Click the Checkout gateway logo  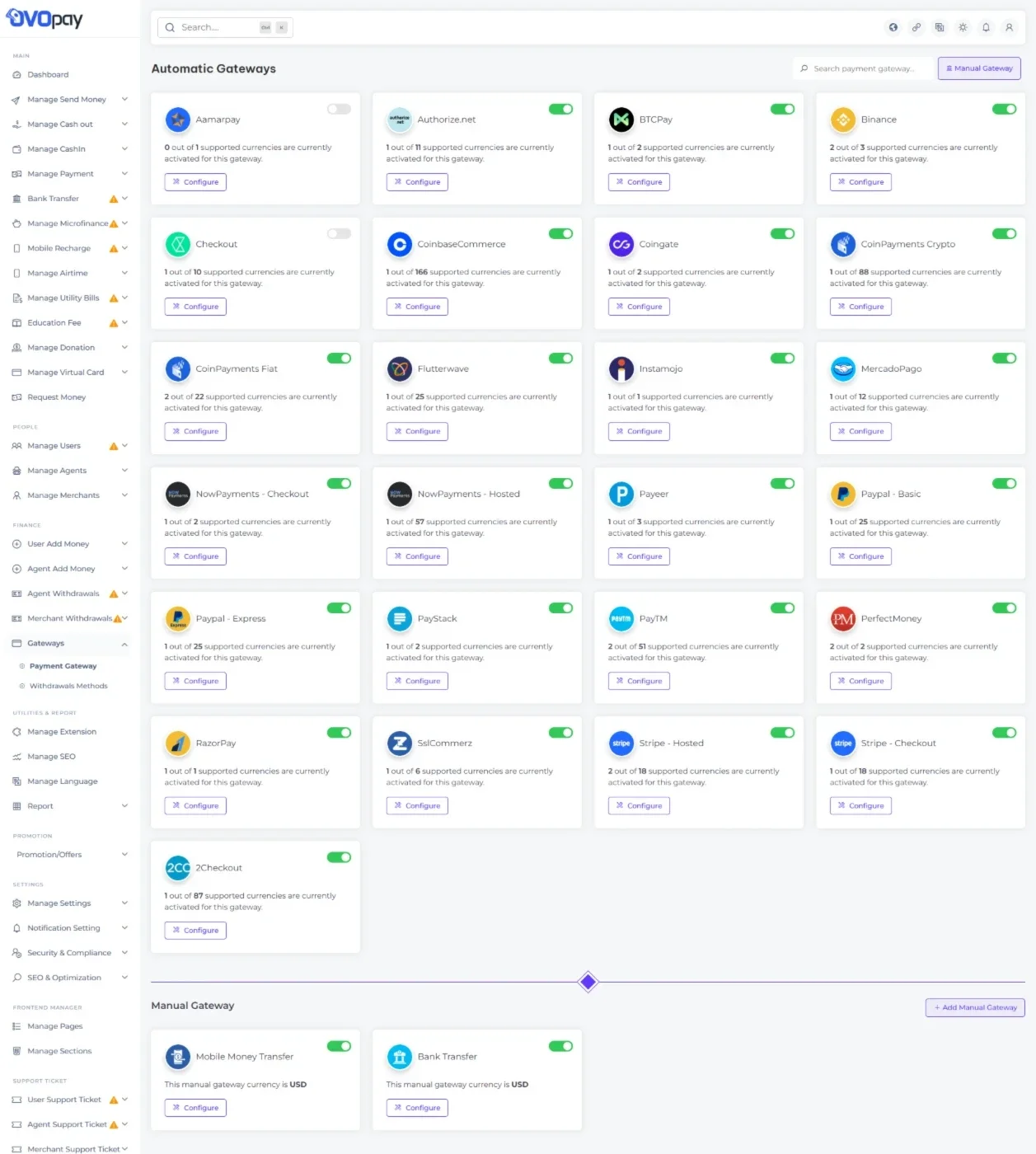pyautogui.click(x=177, y=244)
